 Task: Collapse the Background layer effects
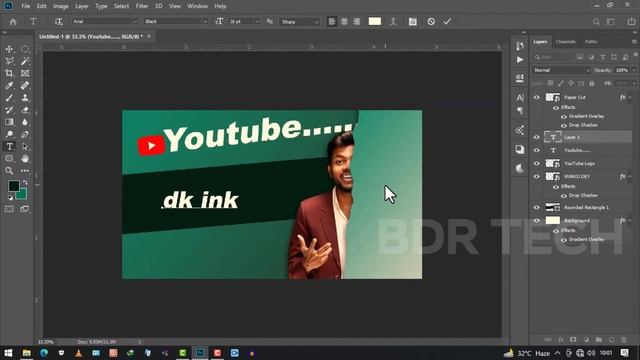(630, 220)
